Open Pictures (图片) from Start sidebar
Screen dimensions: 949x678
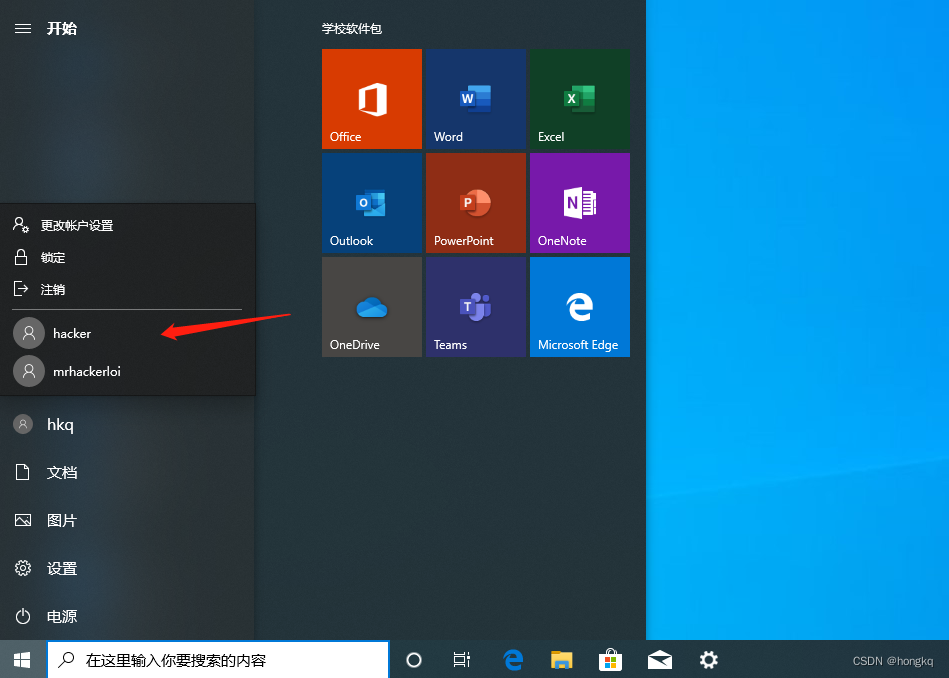point(128,520)
